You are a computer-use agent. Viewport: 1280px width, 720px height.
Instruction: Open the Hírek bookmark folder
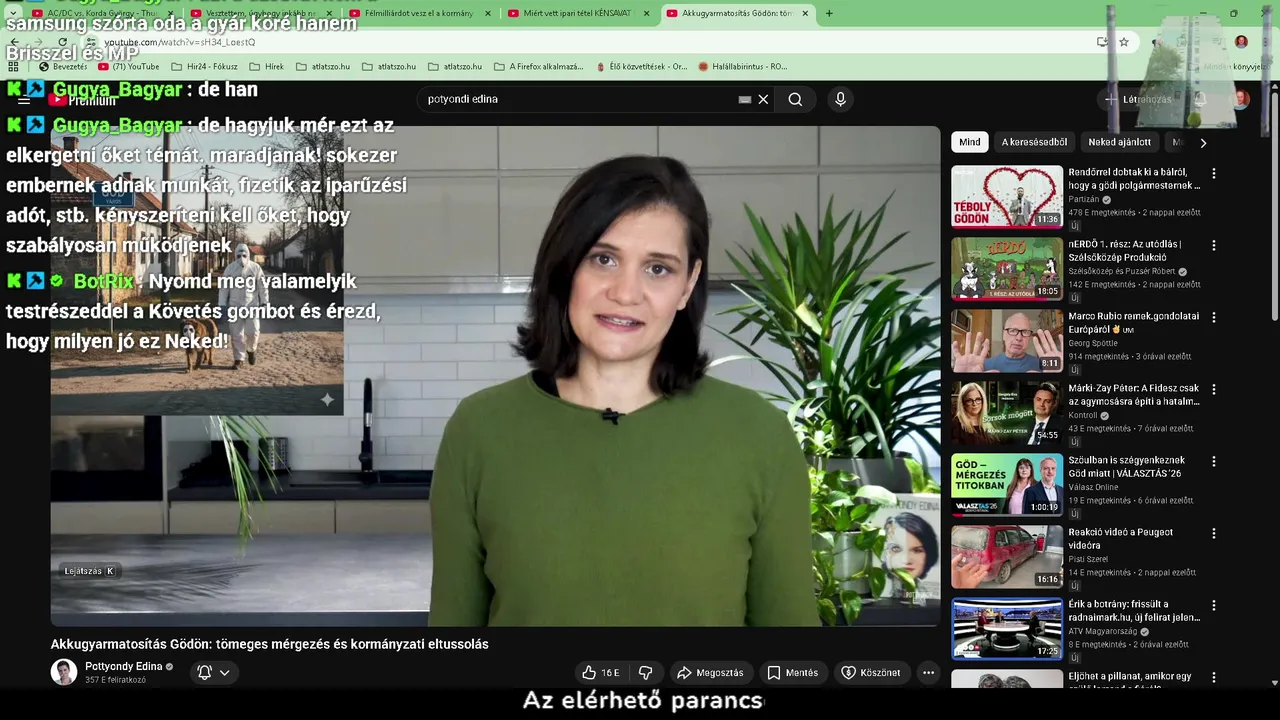point(266,66)
